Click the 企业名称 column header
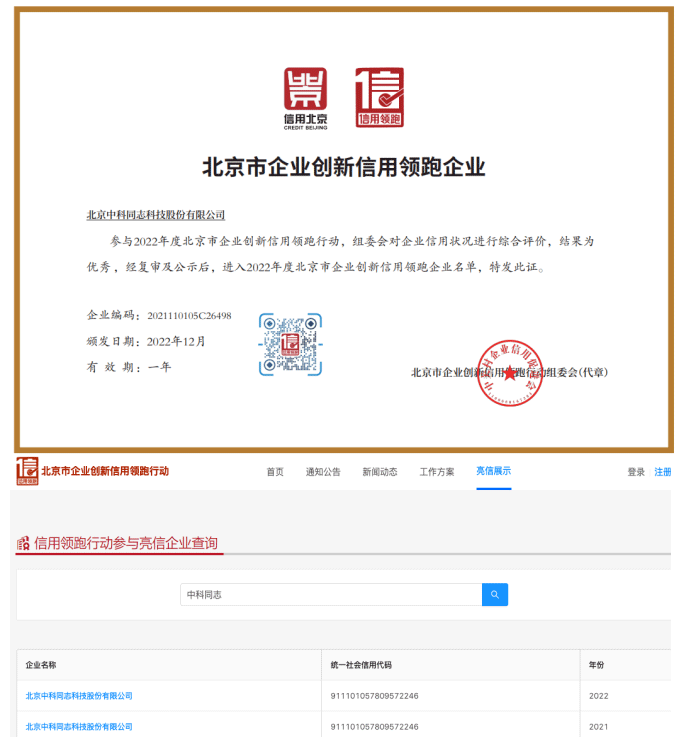Screen dimensions: 691x737 (x=41, y=665)
